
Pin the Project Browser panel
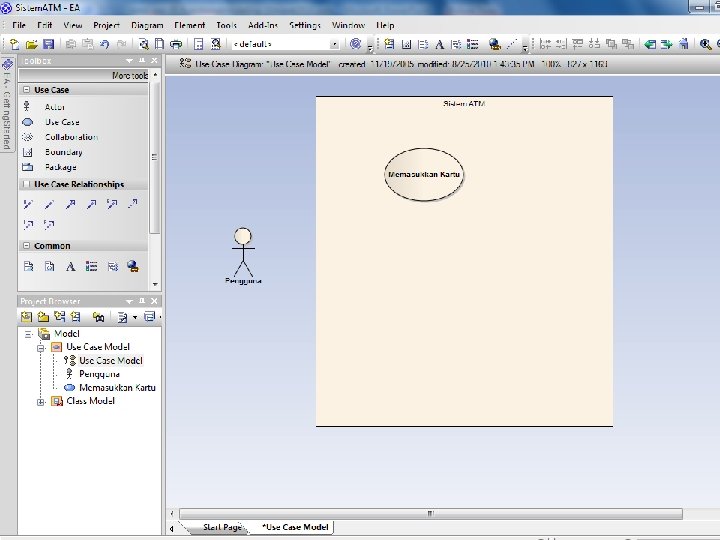click(x=142, y=301)
